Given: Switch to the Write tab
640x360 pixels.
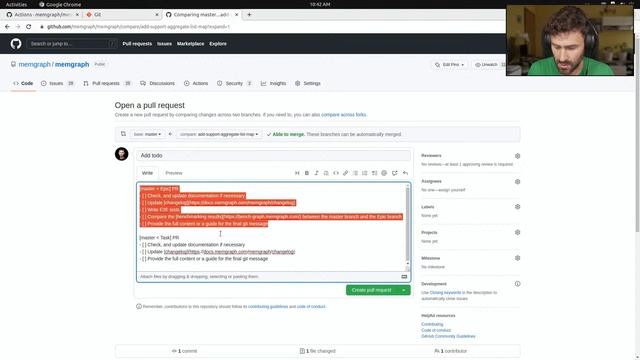Looking at the screenshot, I should 147,173.
